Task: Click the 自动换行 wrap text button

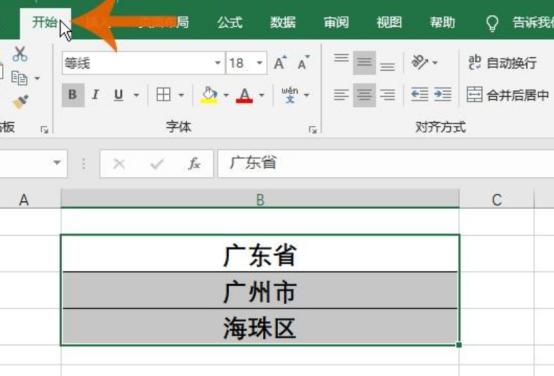Action: pyautogui.click(x=502, y=63)
